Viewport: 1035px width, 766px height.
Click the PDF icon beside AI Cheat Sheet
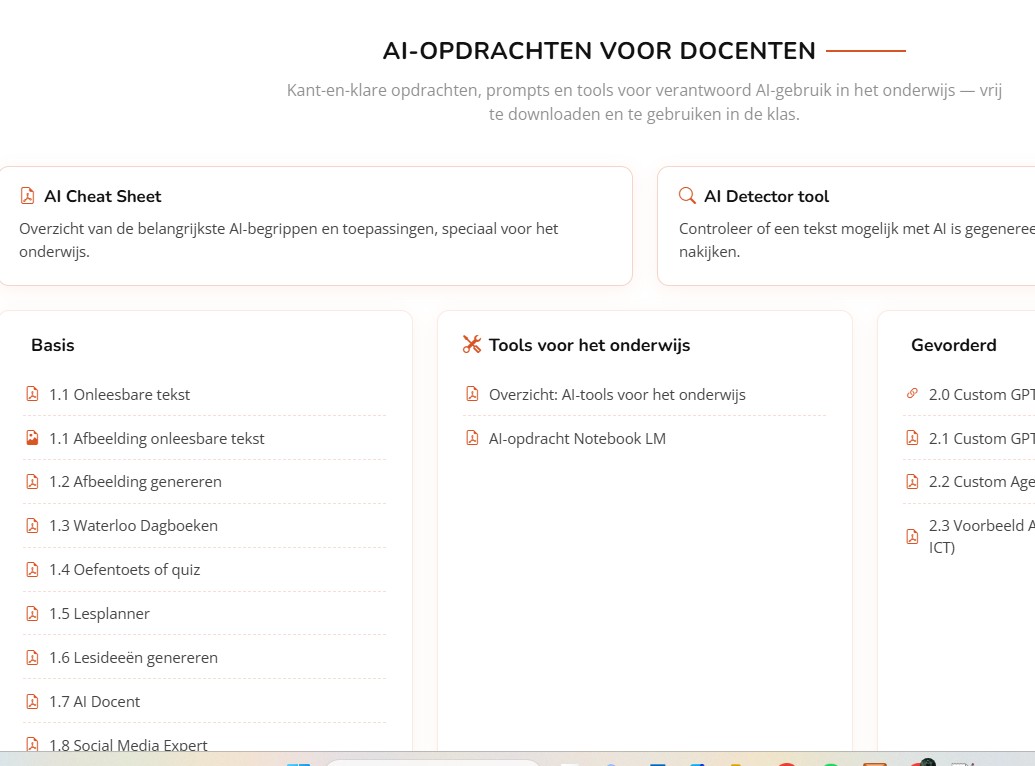tap(27, 196)
